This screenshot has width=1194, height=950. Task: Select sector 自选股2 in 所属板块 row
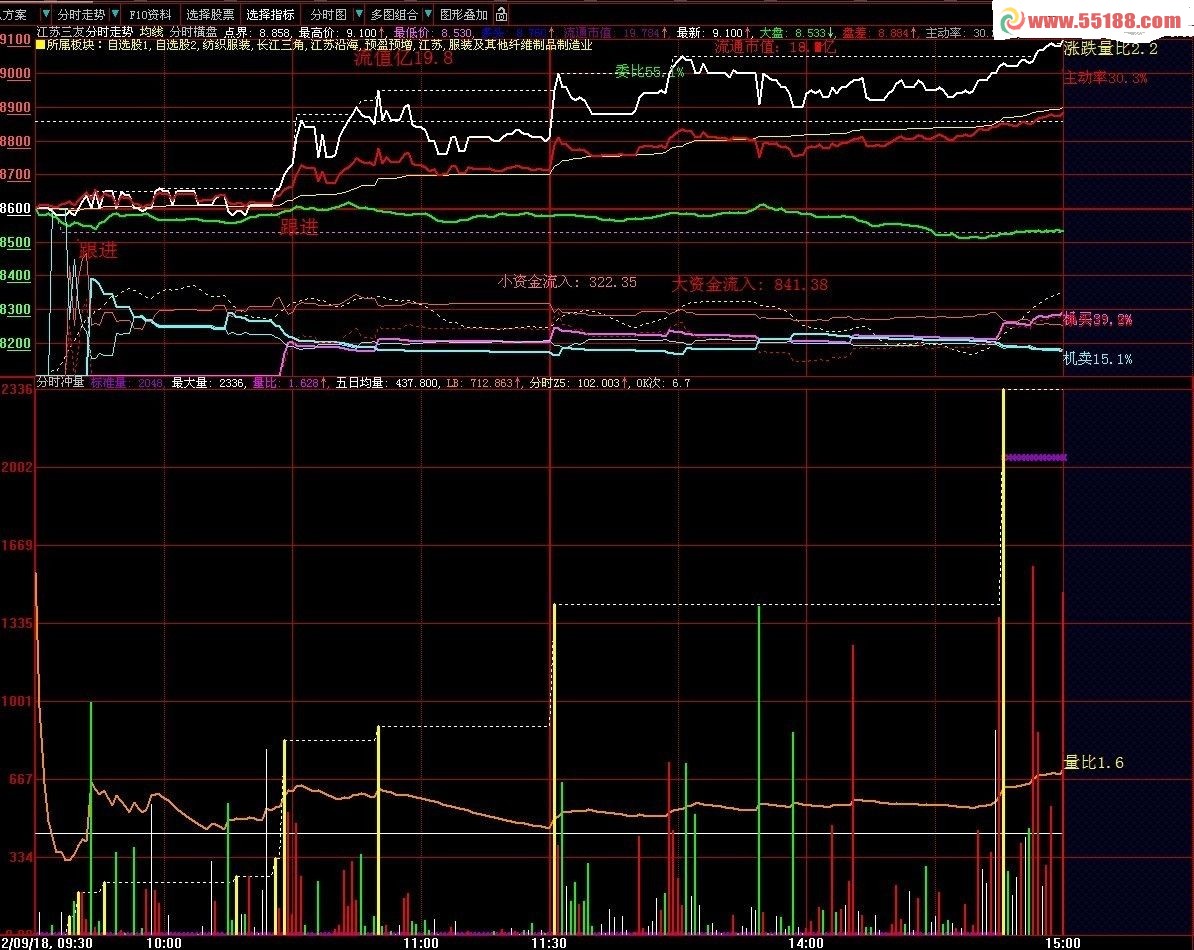(177, 45)
